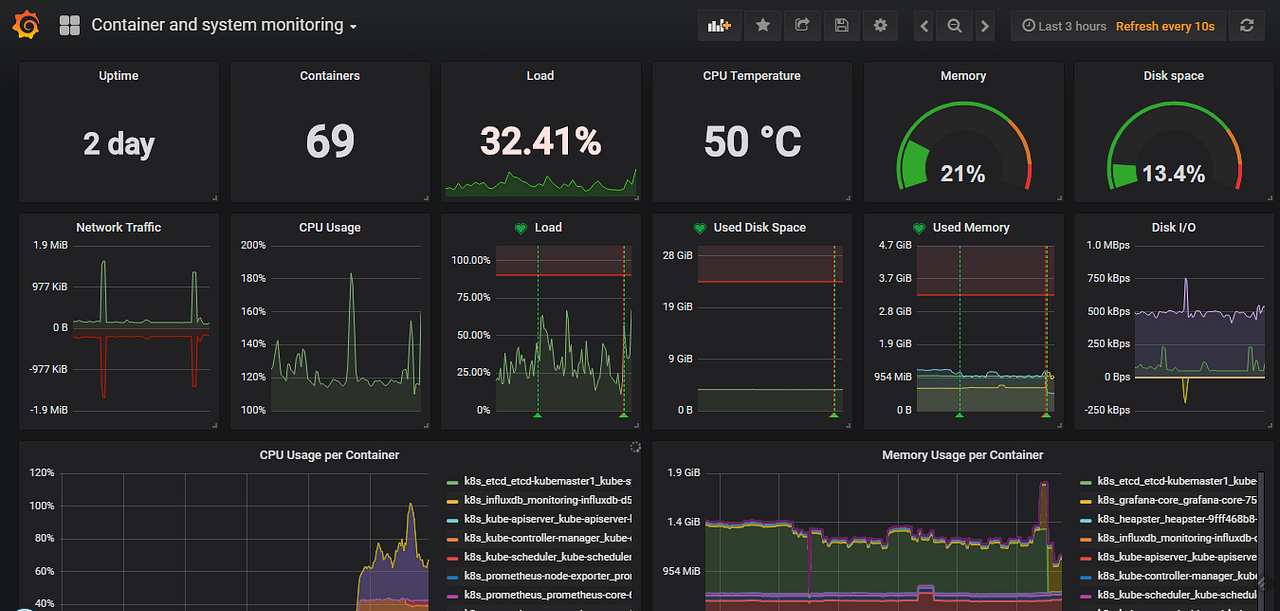Toggle k8s_prometheus_prometheus-core series in CPU legend
This screenshot has height=611, width=1280.
coord(546,595)
